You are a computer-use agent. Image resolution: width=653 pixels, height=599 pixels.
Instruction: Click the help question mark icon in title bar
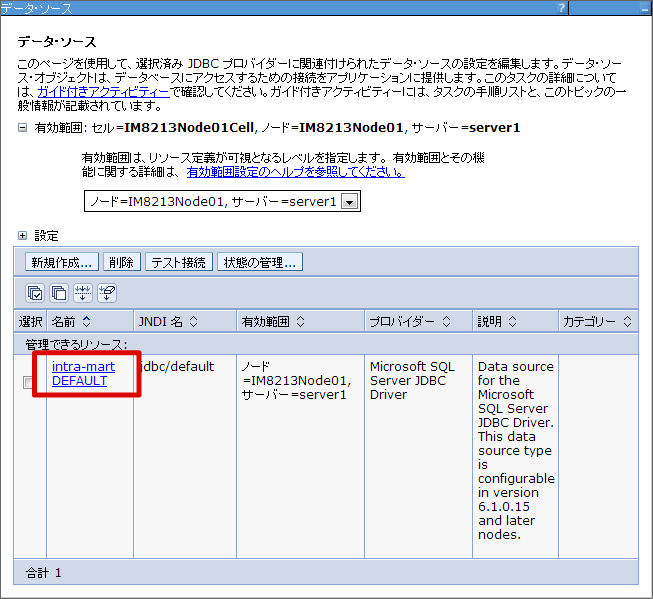coord(563,8)
